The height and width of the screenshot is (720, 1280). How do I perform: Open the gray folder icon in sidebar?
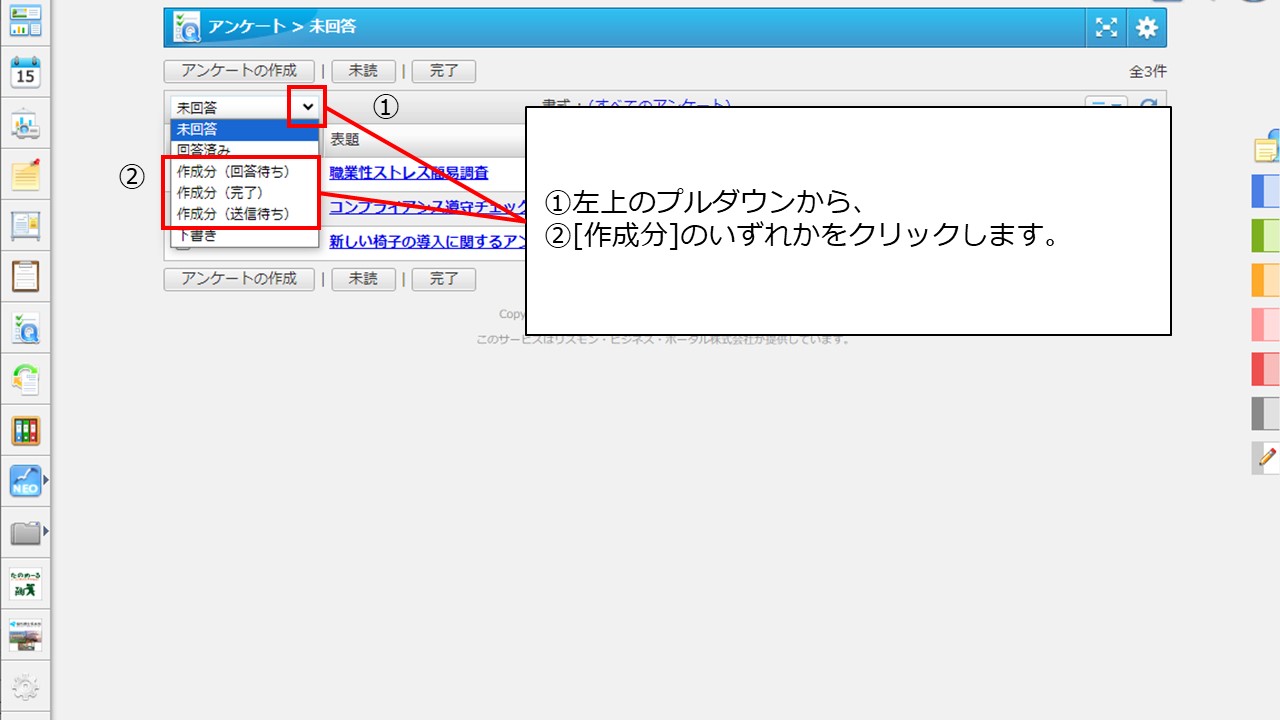[x=25, y=533]
